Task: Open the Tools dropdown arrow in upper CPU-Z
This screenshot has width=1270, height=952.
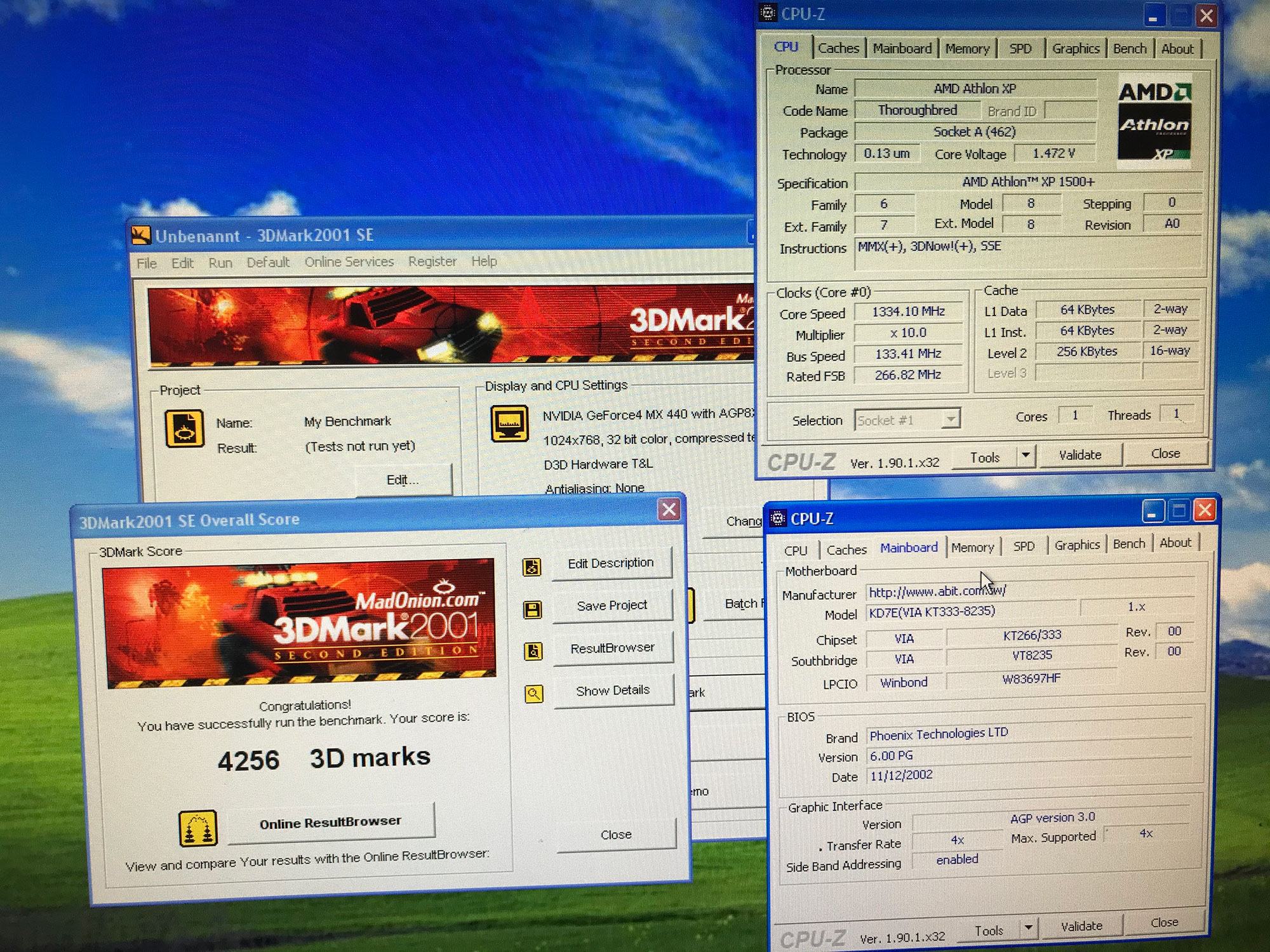Action: 1026,456
